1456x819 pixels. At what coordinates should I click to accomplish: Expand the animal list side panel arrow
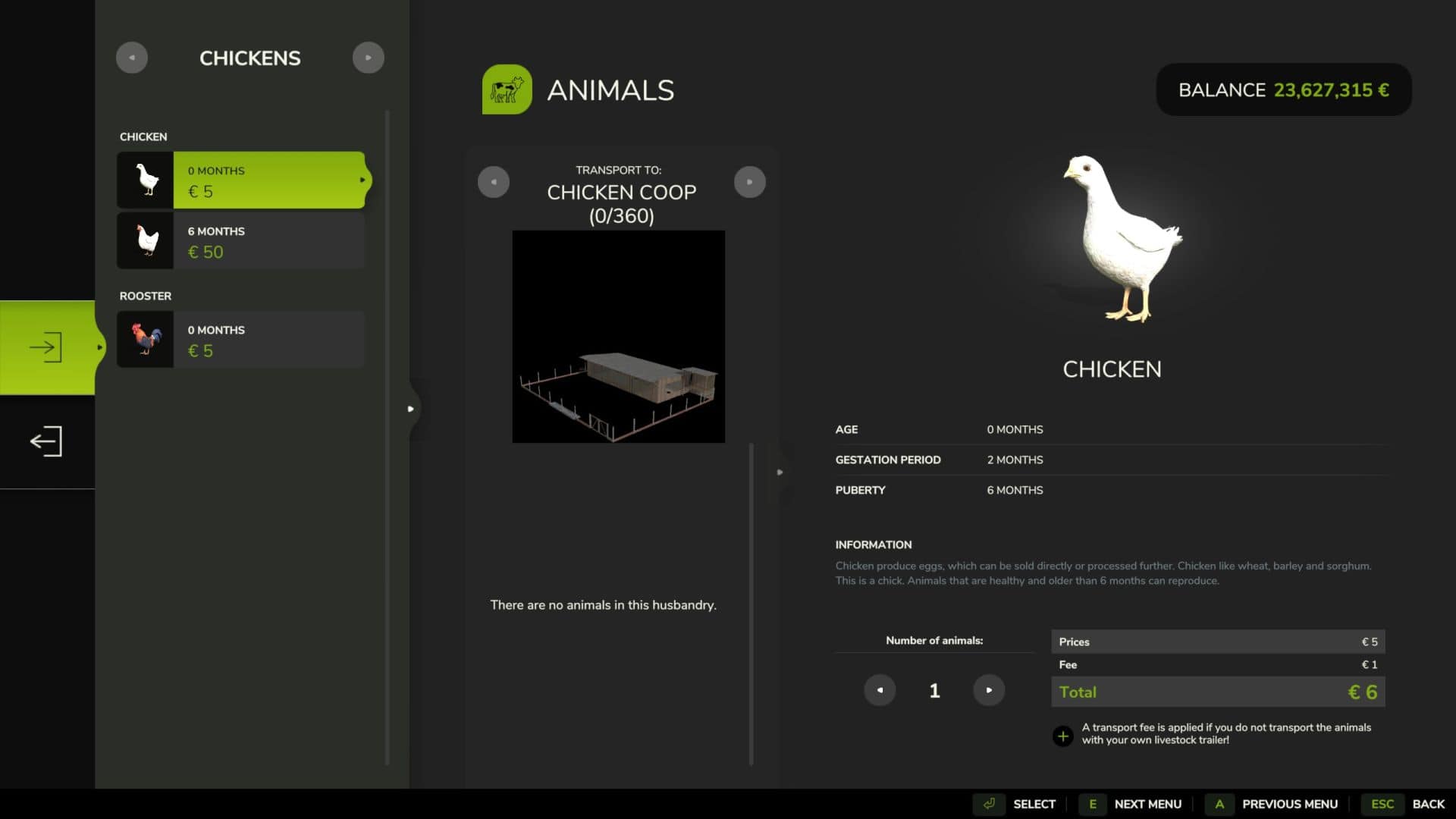pyautogui.click(x=410, y=409)
